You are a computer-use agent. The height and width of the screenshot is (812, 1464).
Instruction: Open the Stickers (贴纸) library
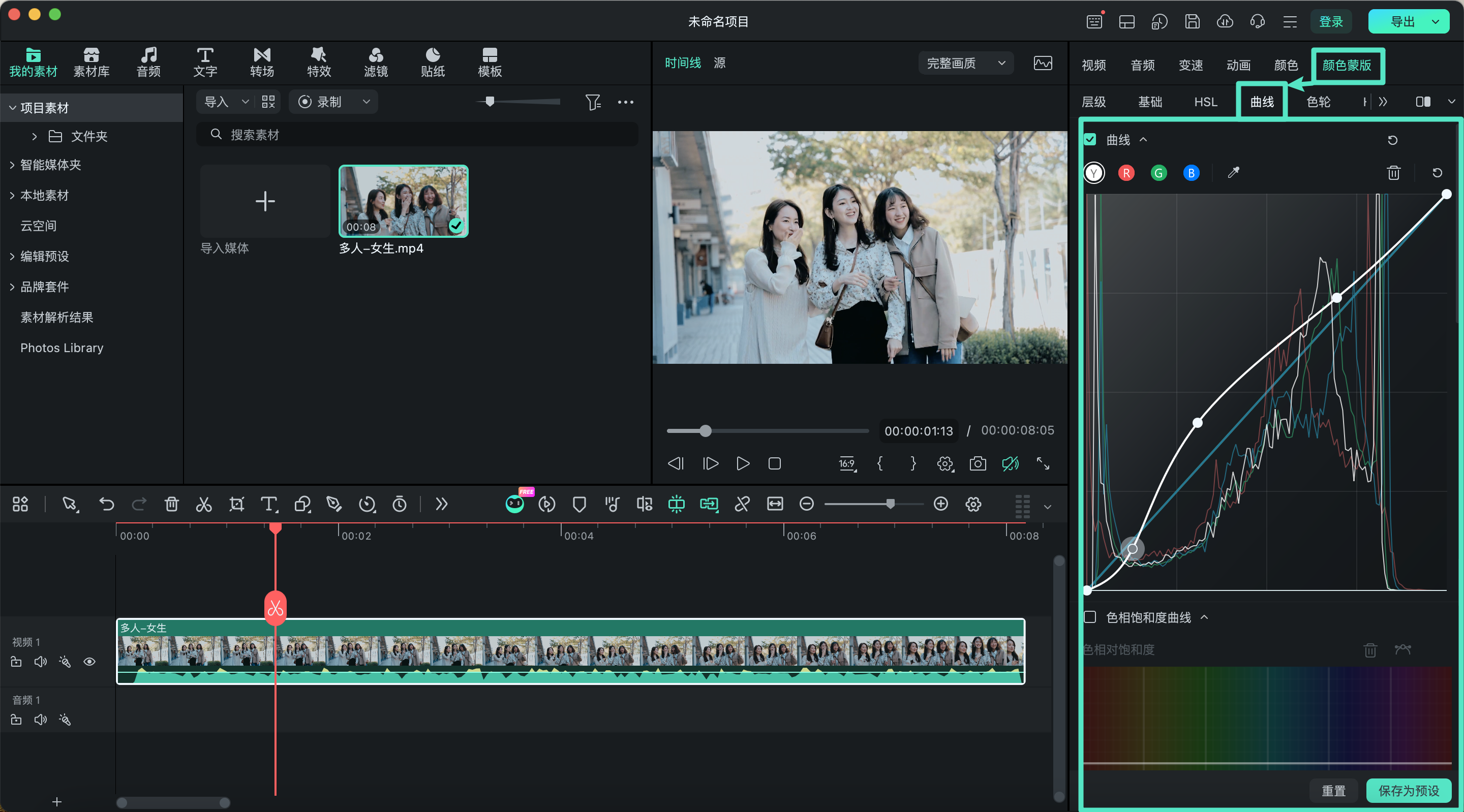(433, 62)
